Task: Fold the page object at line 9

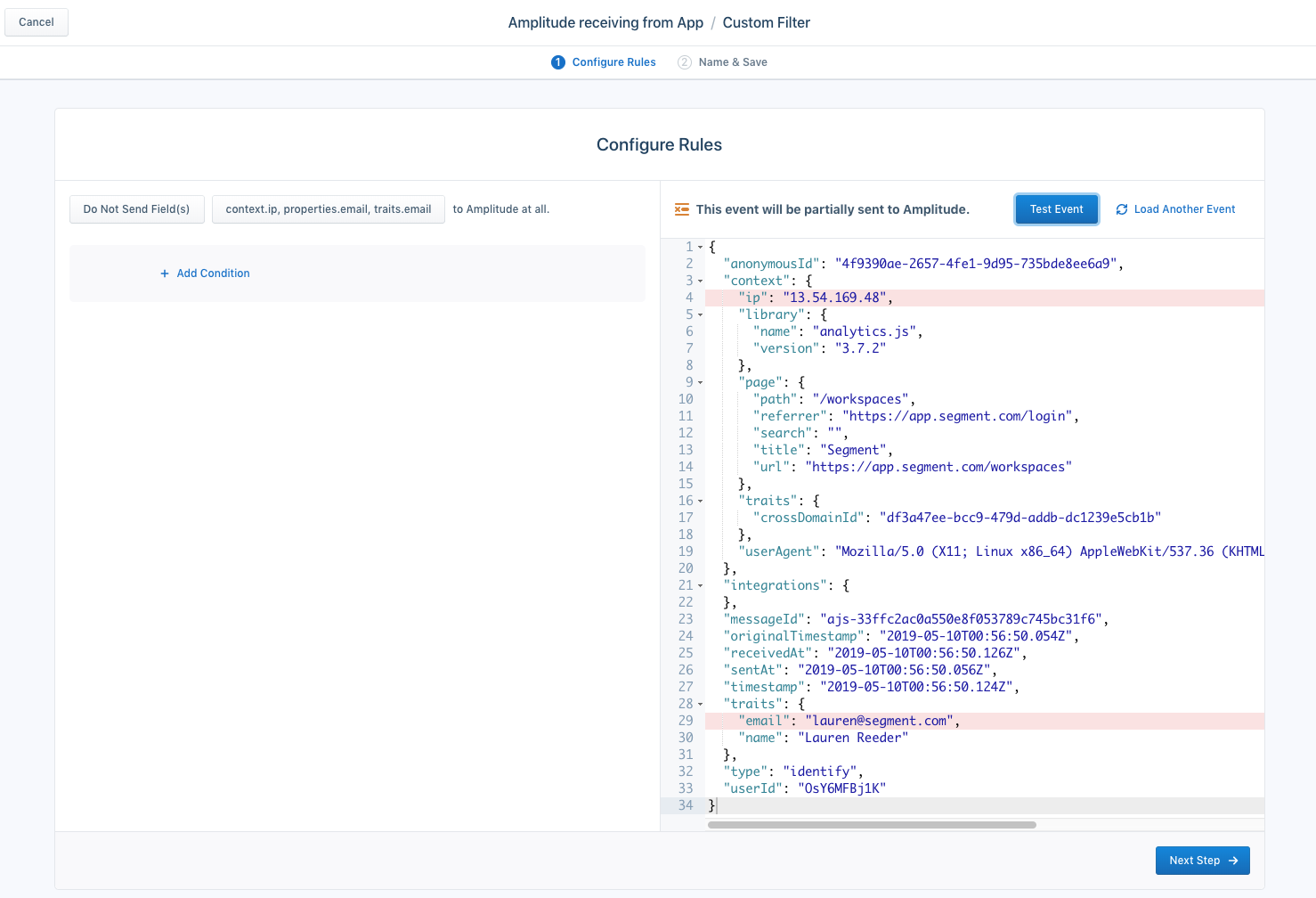Action: pyautogui.click(x=701, y=382)
